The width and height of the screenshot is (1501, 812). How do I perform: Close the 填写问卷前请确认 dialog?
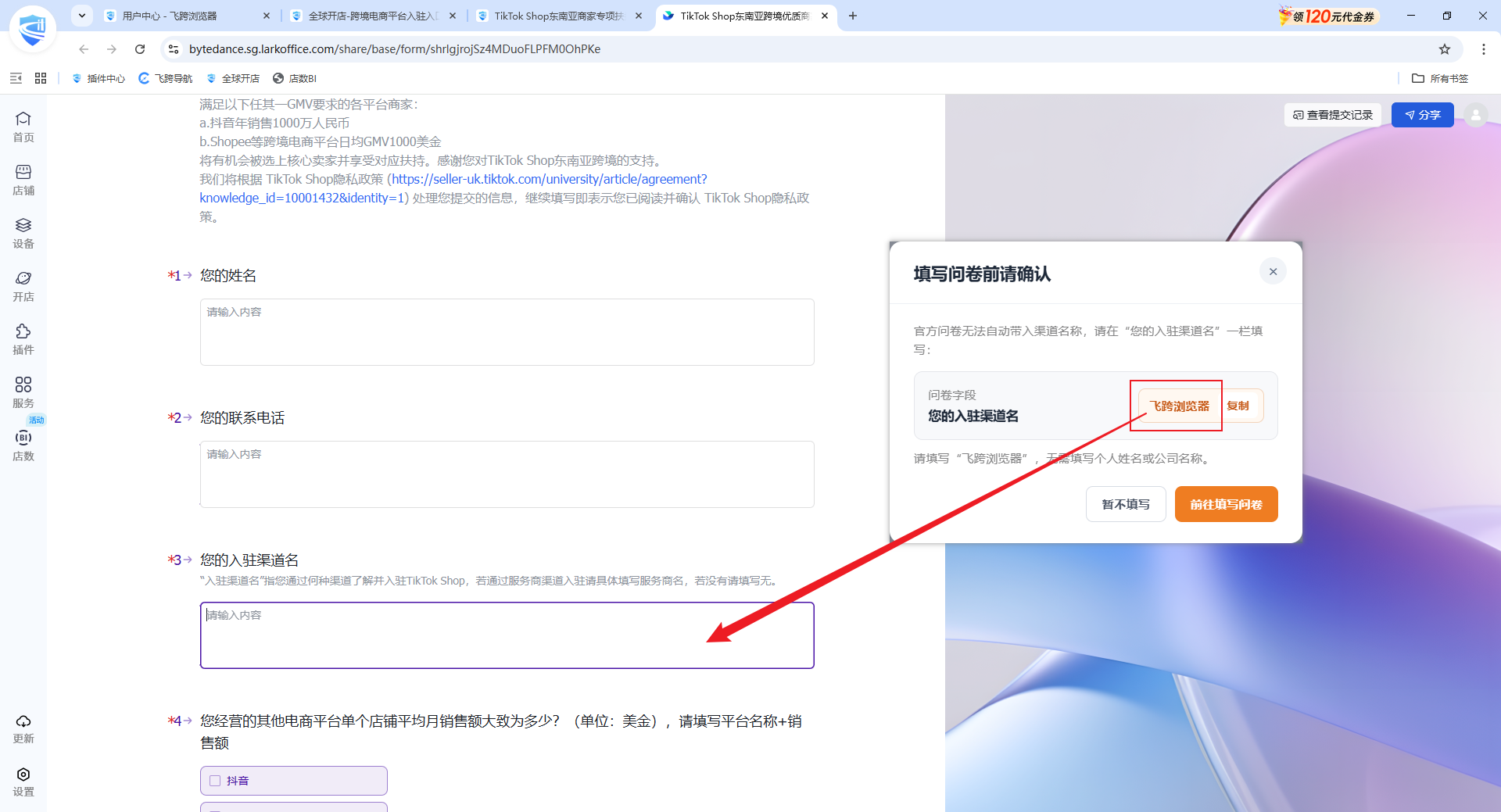coord(1273,271)
